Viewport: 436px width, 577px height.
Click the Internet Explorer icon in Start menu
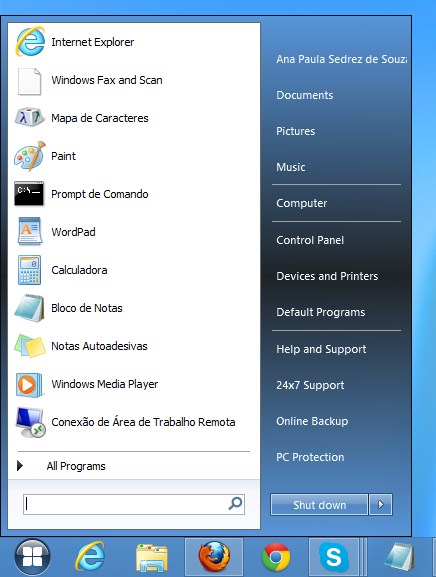(x=30, y=41)
